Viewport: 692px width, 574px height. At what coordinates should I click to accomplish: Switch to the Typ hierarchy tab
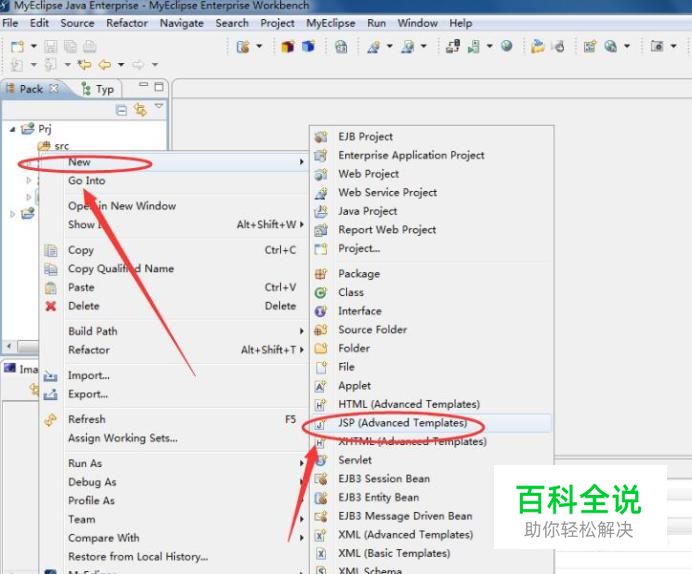[x=98, y=89]
